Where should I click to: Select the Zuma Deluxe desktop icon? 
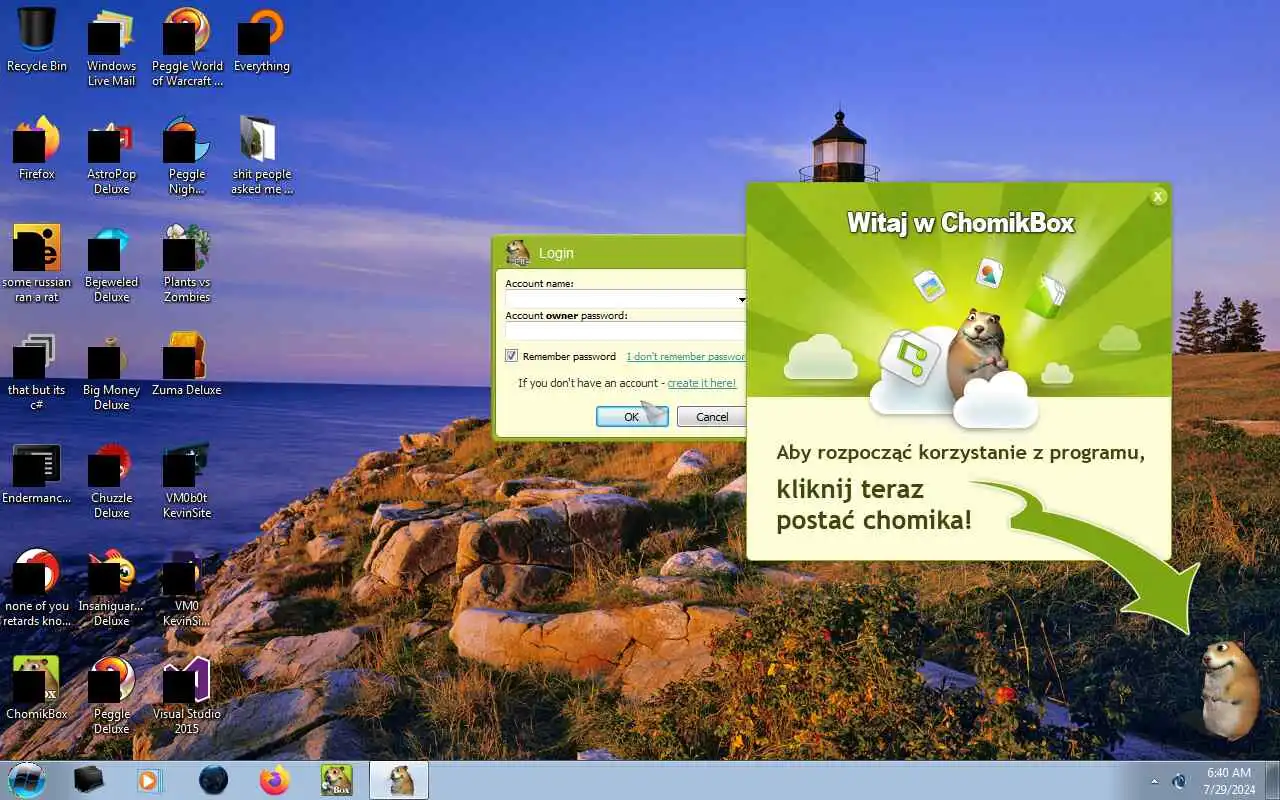pyautogui.click(x=187, y=364)
